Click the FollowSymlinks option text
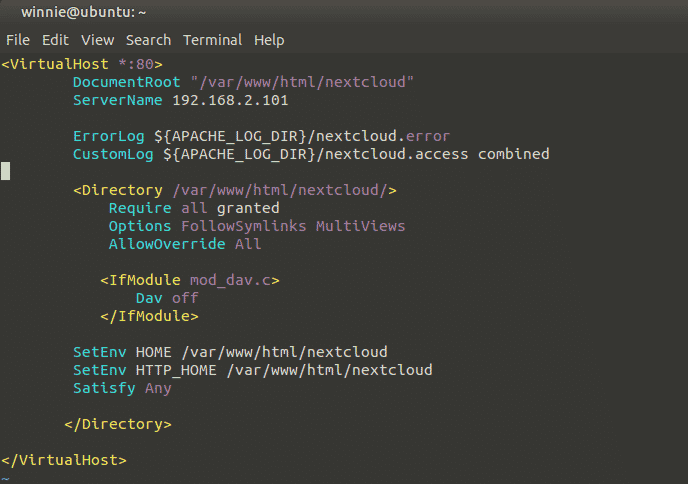688x484 pixels. (244, 226)
